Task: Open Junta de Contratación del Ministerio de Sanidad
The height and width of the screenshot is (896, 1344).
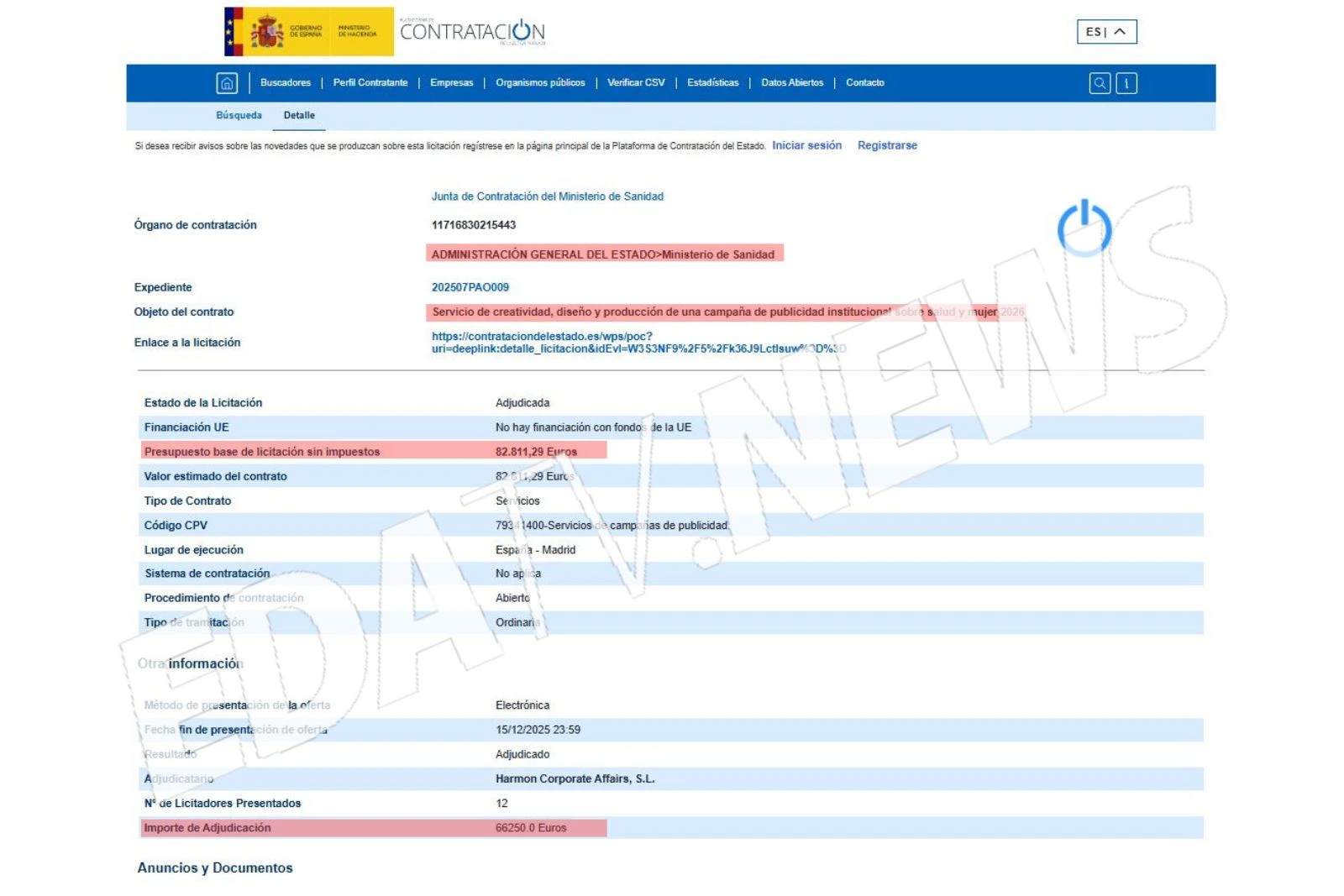Action: point(547,196)
